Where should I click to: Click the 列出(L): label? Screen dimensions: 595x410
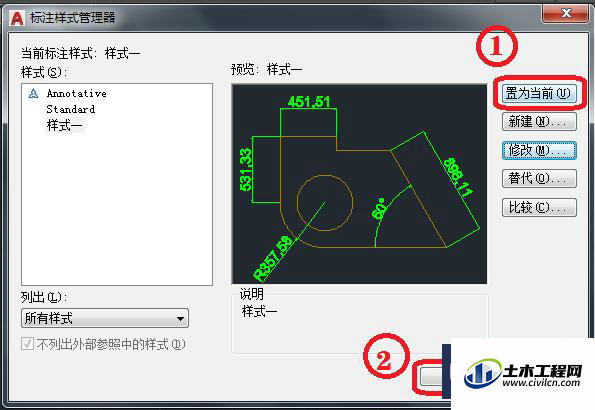coord(43,297)
